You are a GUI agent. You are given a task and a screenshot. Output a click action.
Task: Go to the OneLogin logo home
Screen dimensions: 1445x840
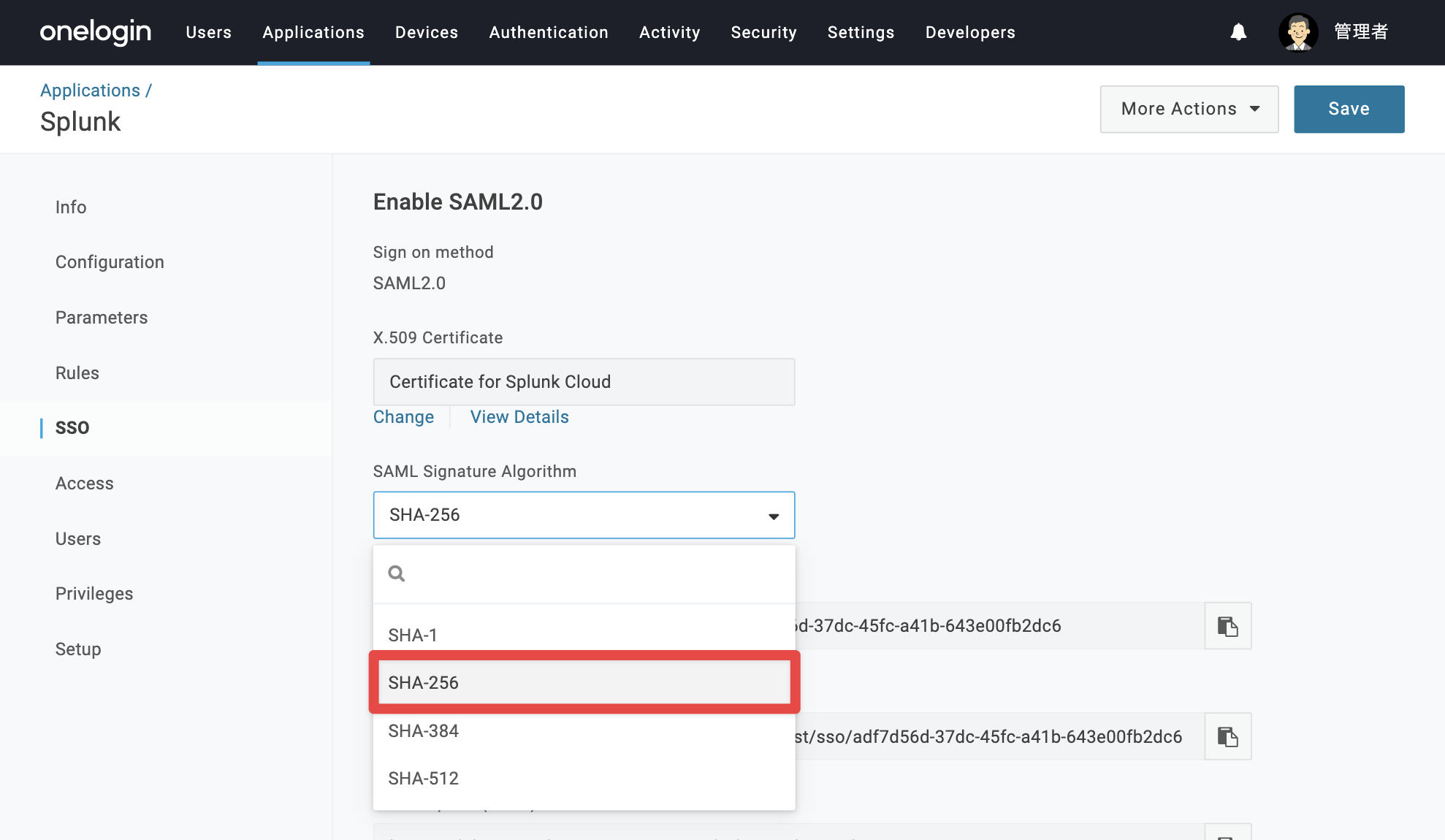coord(96,32)
